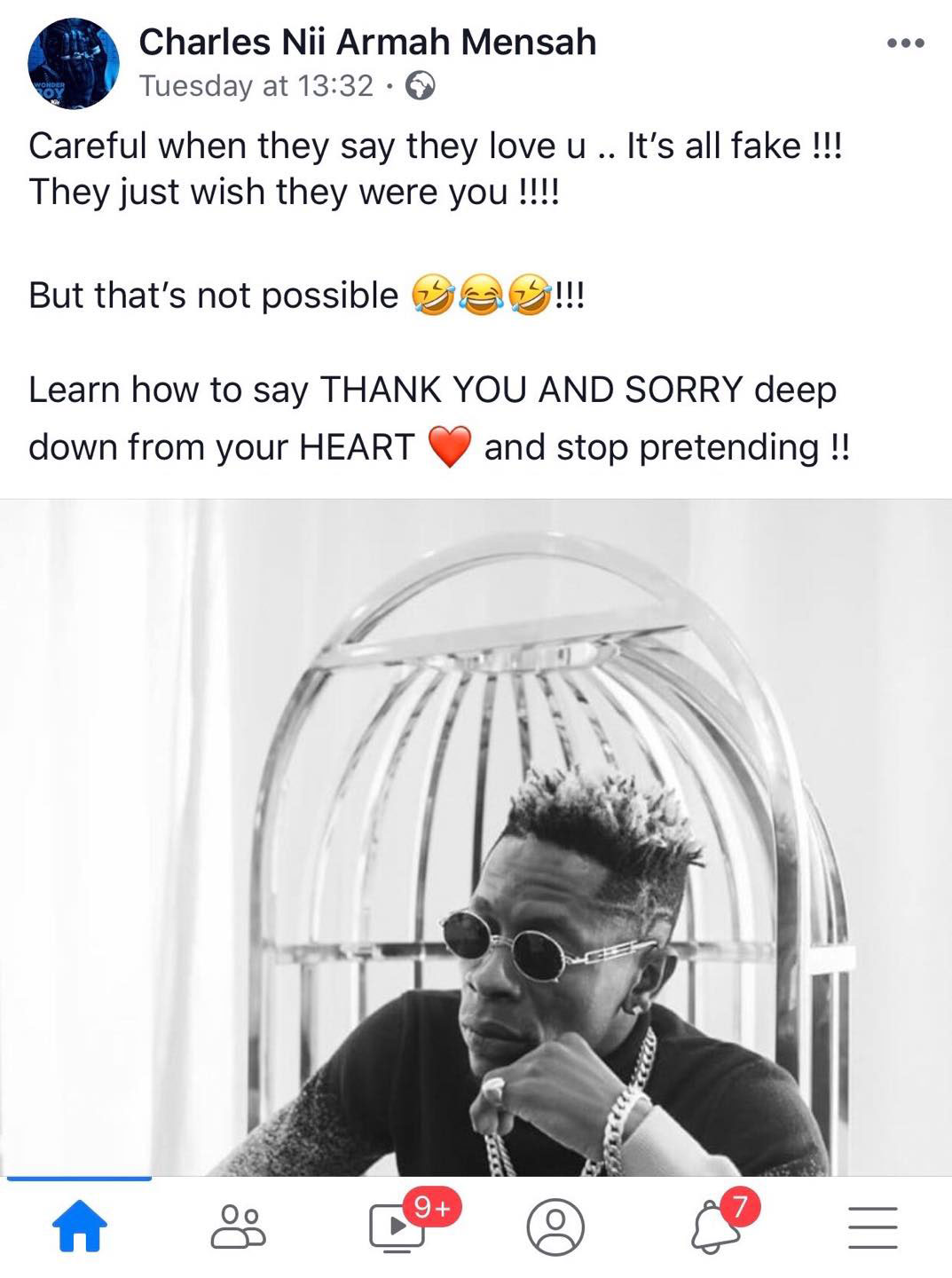Image resolution: width=952 pixels, height=1278 pixels.
Task: Tap the poster's profile picture
Action: [x=74, y=64]
